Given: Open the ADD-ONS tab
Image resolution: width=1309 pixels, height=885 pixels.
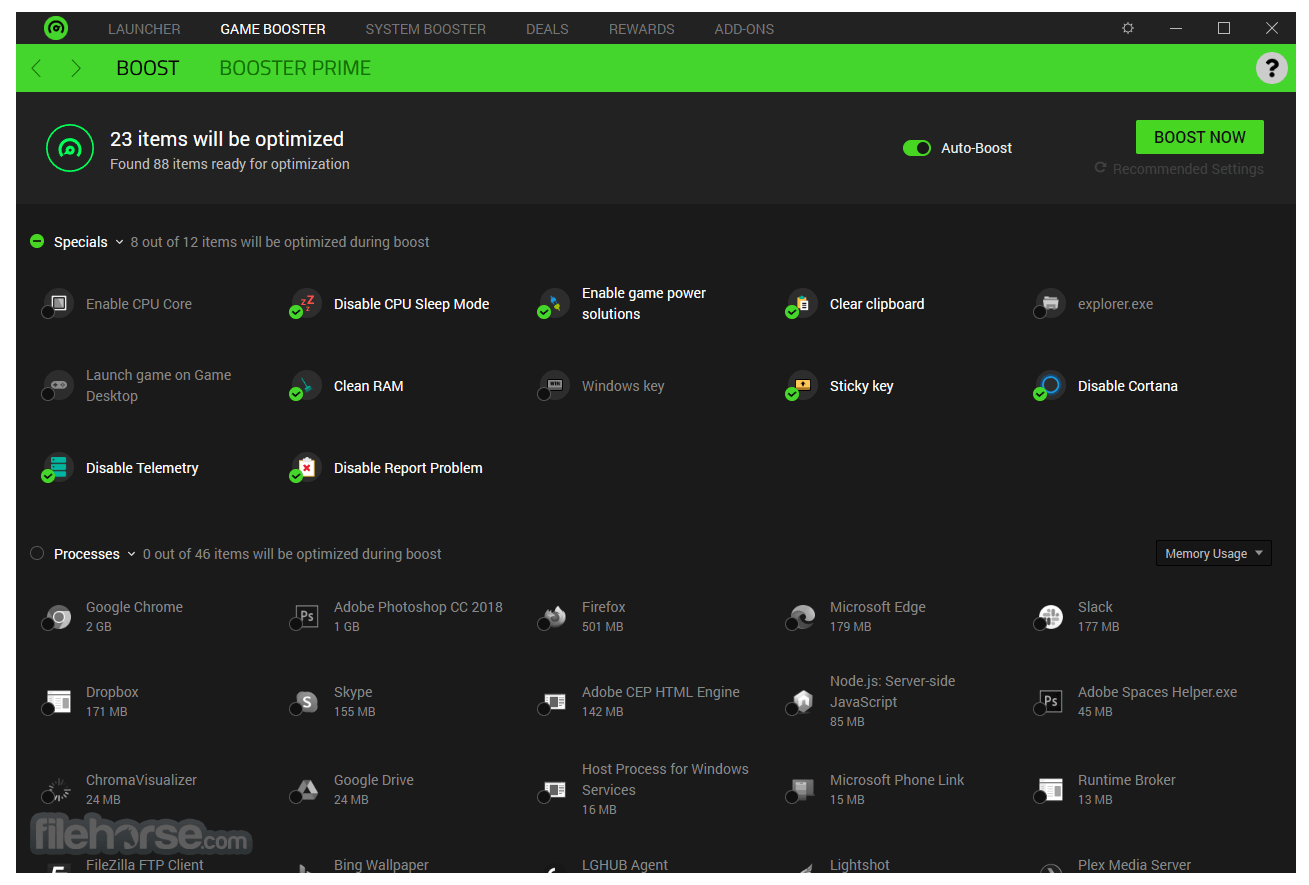Looking at the screenshot, I should click(x=744, y=29).
